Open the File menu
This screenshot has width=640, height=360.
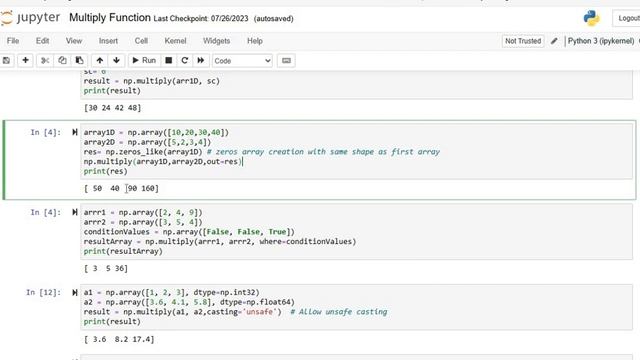pyautogui.click(x=13, y=41)
